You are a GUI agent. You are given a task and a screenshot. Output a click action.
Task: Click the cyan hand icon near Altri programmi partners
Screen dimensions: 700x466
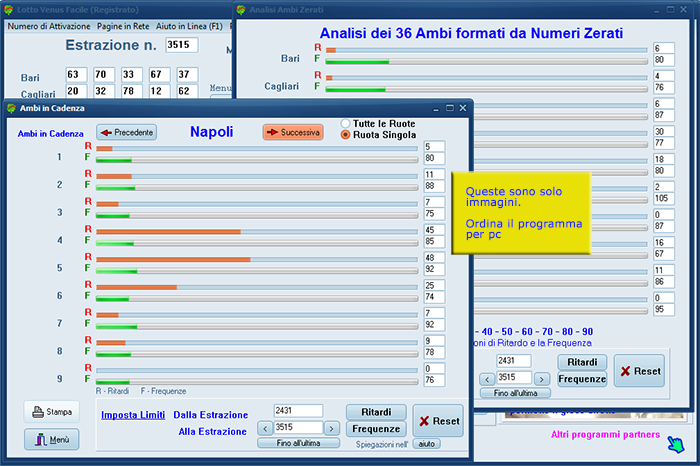click(x=675, y=444)
